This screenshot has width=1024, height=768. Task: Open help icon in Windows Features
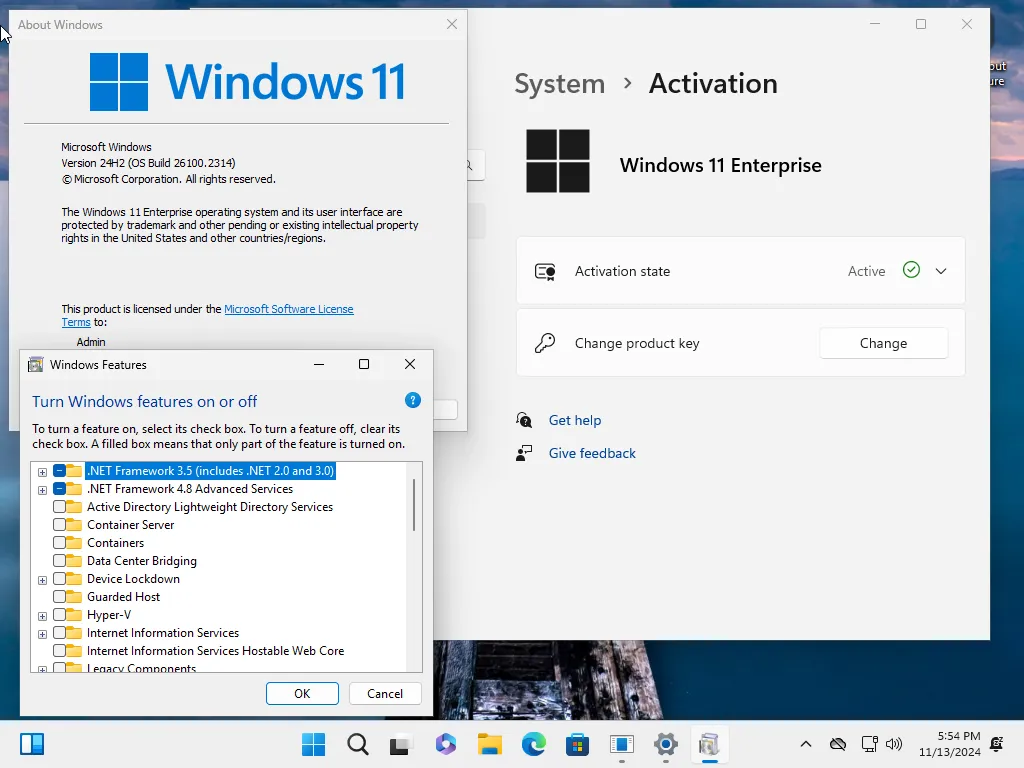click(413, 400)
